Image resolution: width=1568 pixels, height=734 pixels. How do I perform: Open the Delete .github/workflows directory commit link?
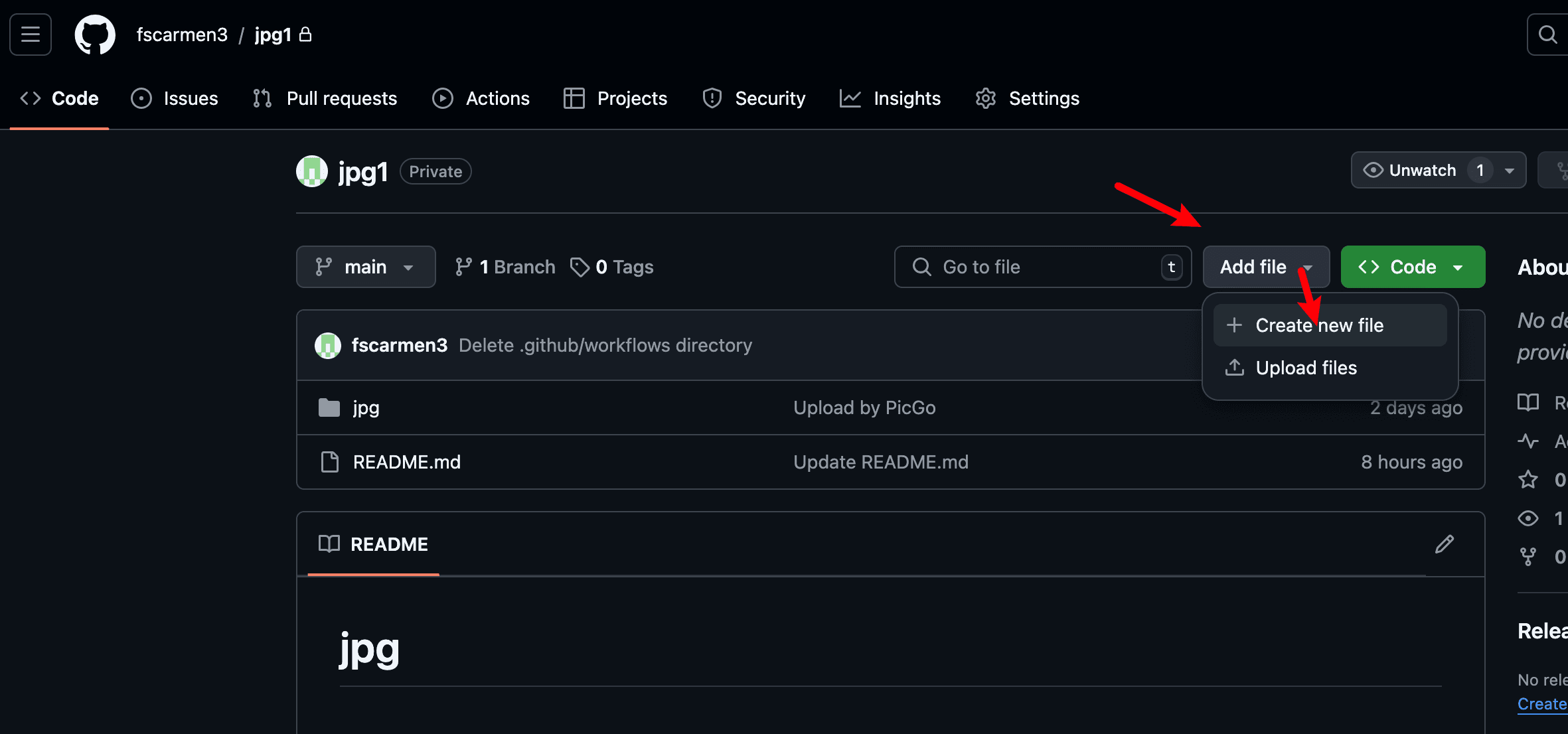click(605, 345)
